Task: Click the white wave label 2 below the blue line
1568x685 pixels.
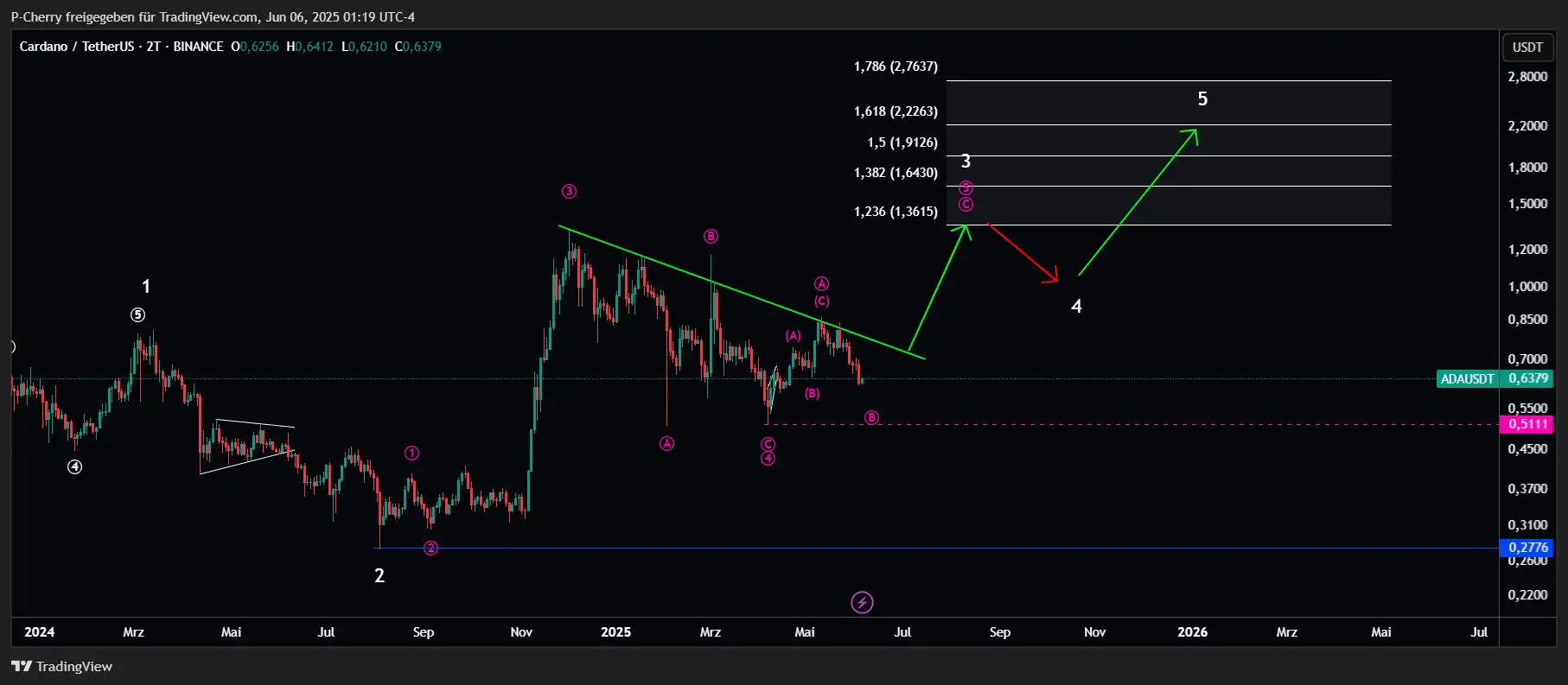Action: pos(379,575)
